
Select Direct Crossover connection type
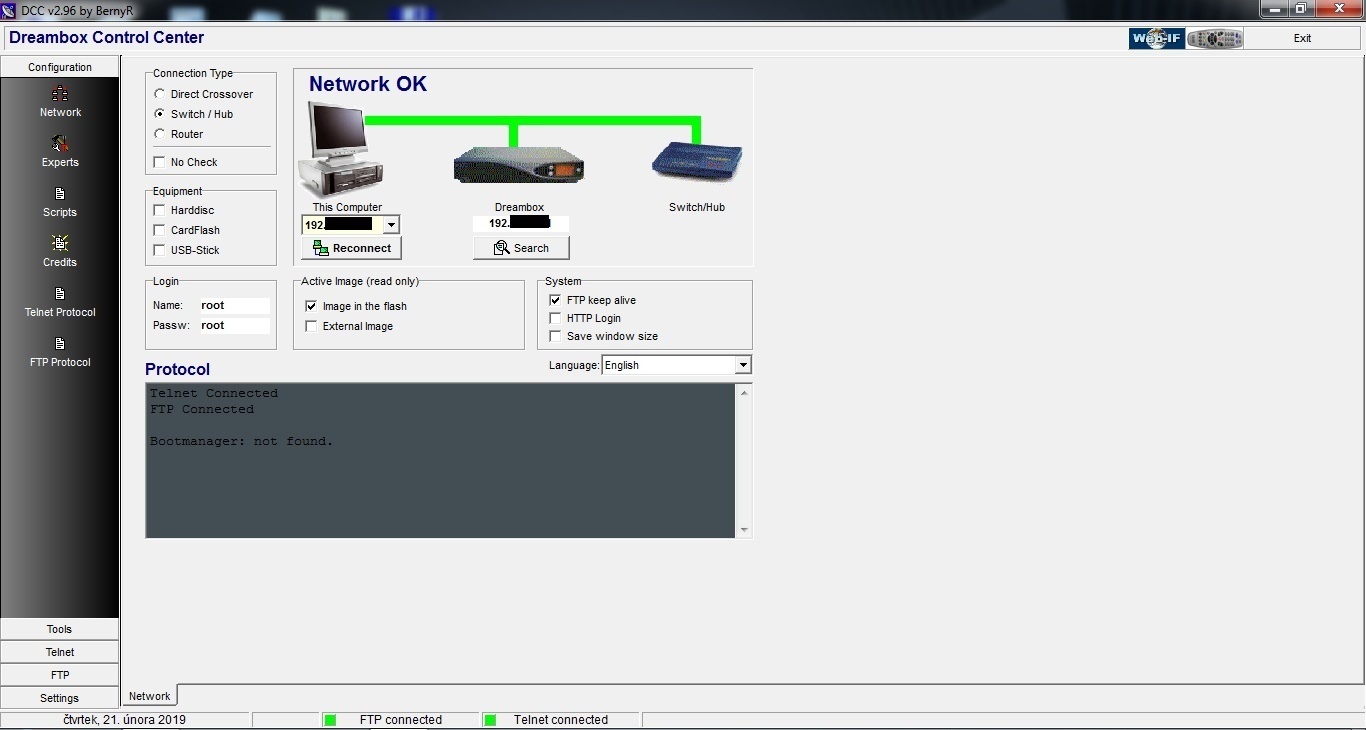[159, 94]
